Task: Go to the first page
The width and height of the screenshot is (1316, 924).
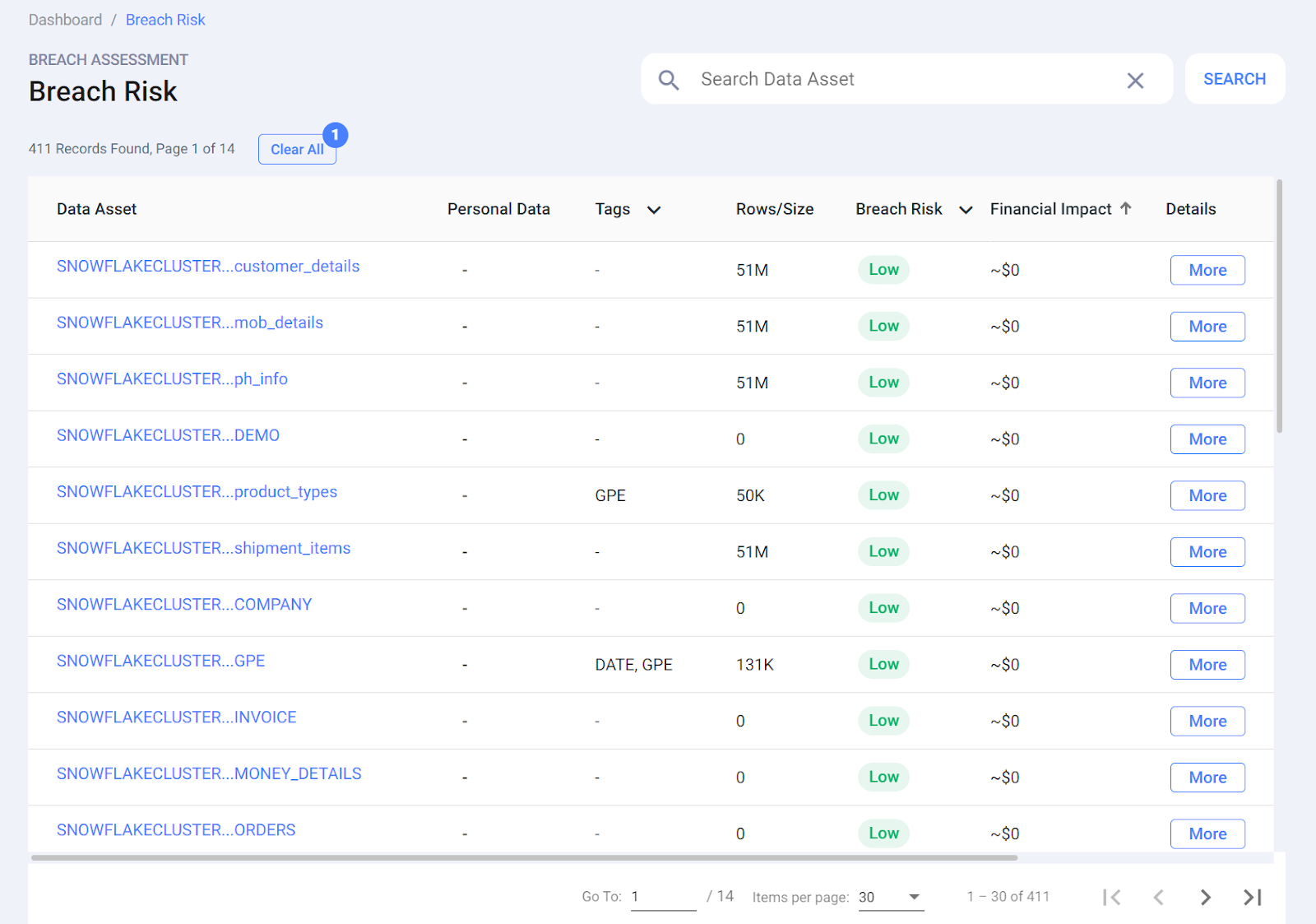Action: pyautogui.click(x=1111, y=897)
